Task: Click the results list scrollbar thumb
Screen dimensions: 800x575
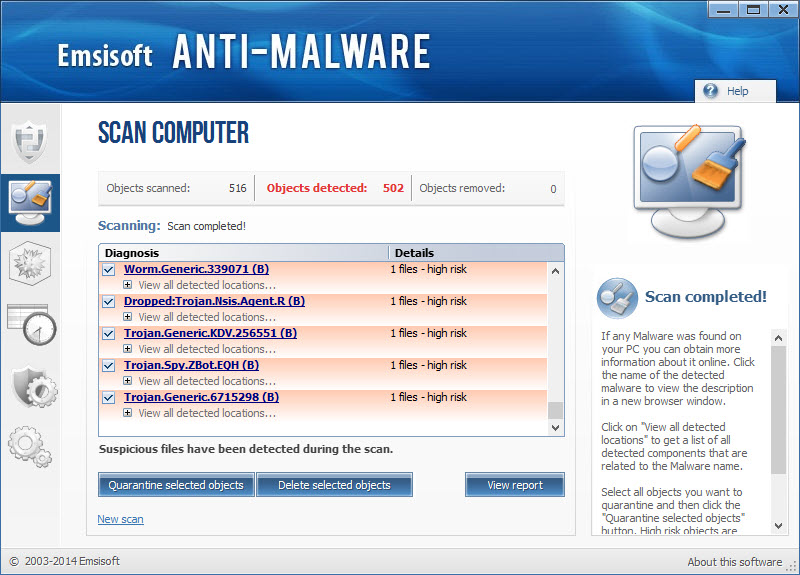Action: (x=556, y=410)
